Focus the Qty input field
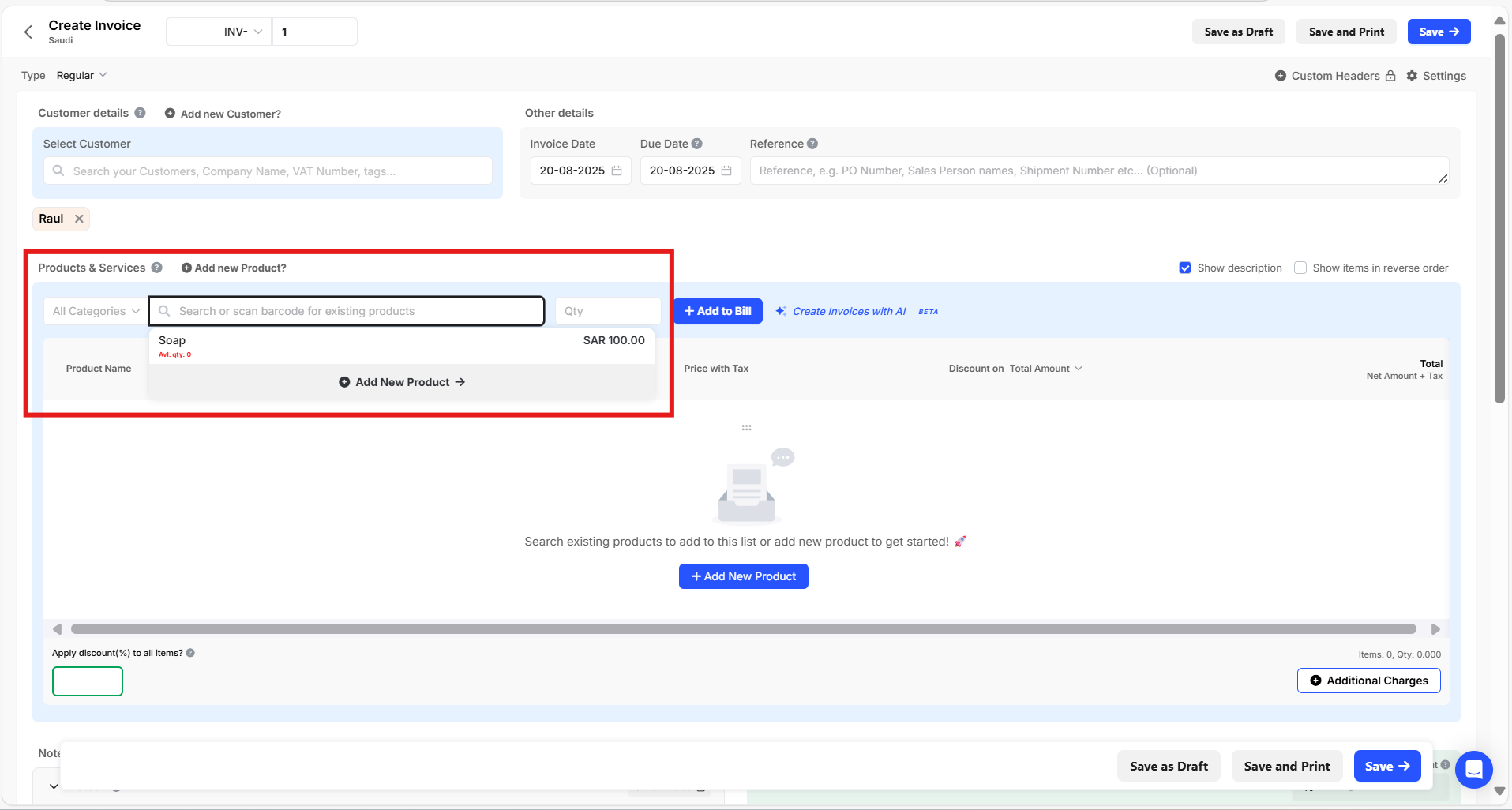This screenshot has width=1512, height=810. click(x=608, y=311)
